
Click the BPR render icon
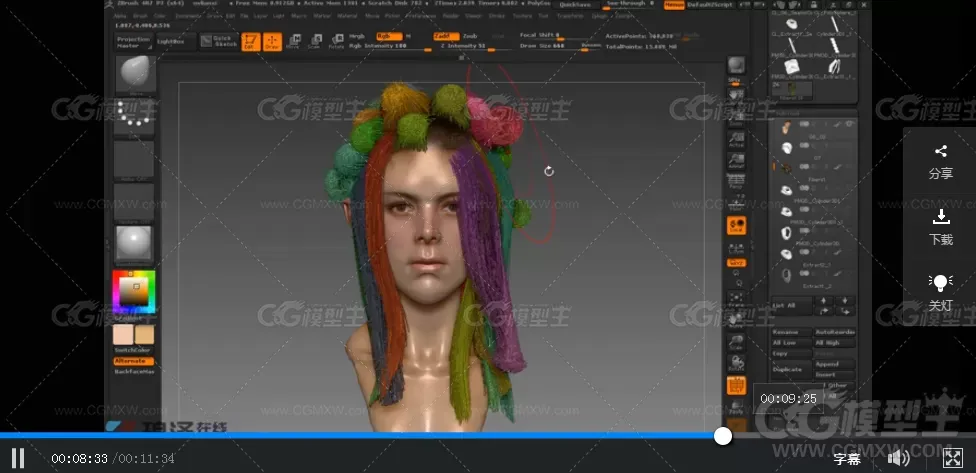[x=736, y=66]
